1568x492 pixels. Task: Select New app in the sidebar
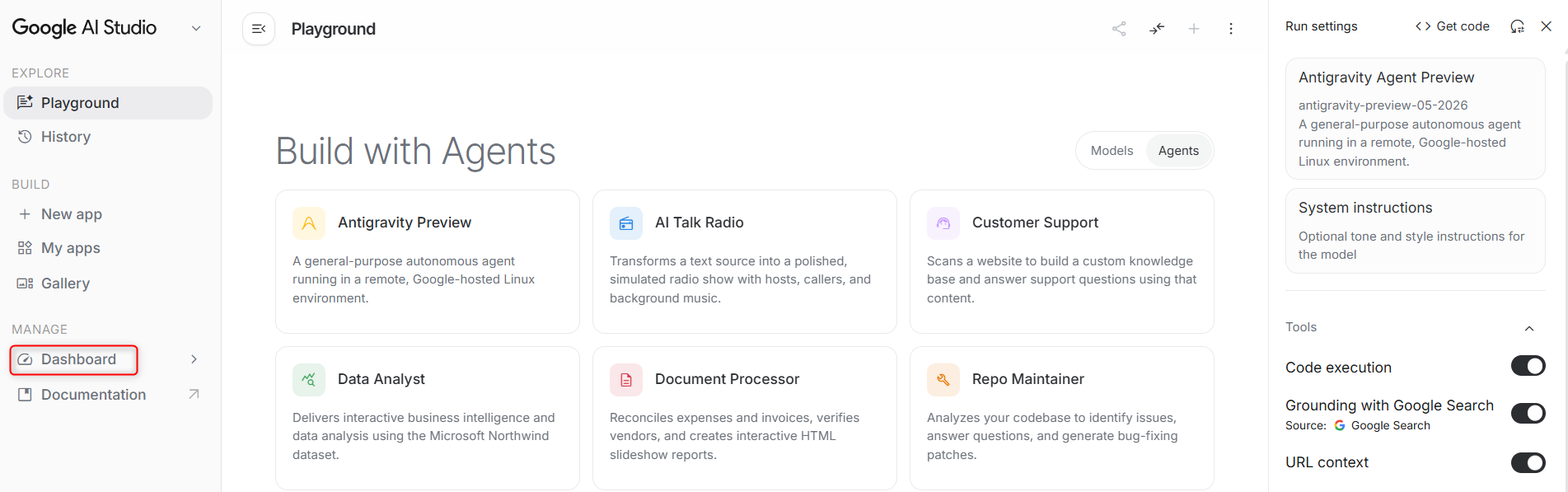(108, 214)
